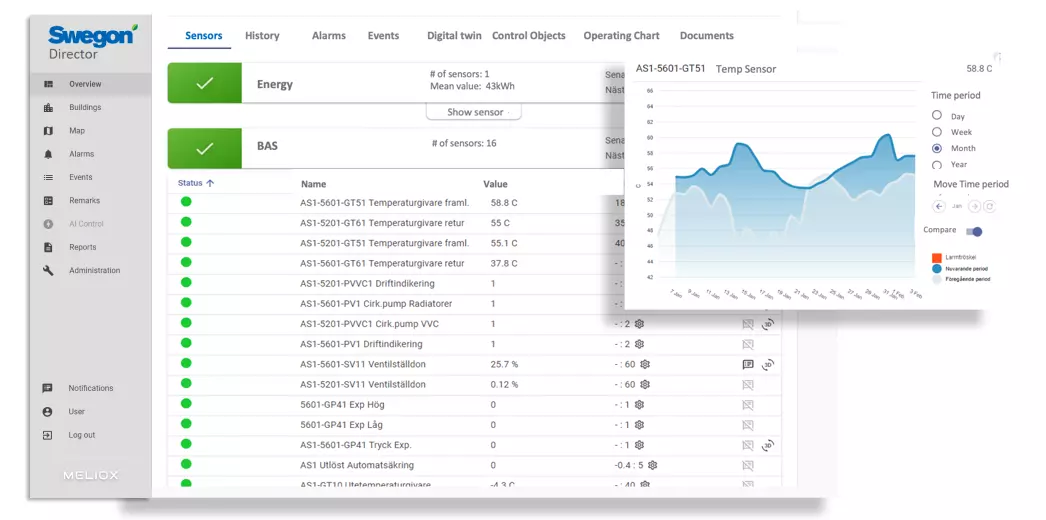The height and width of the screenshot is (520, 1046).
Task: Click the orange Larmtröskel legend swatch
Action: pyautogui.click(x=937, y=257)
